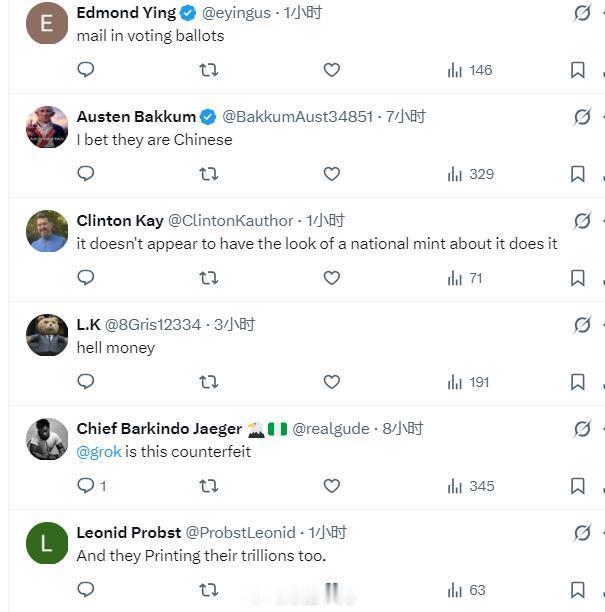The width and height of the screenshot is (605, 612).
Task: Bookmark Austen Bakkum's tweet
Action: click(x=577, y=174)
